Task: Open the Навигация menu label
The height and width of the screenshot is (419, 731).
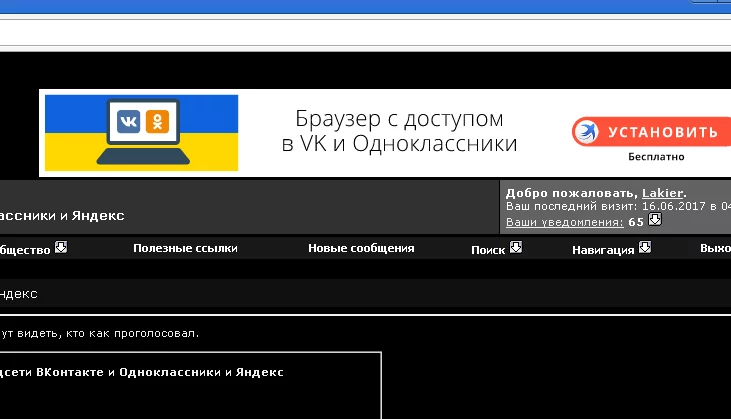Action: pos(603,250)
